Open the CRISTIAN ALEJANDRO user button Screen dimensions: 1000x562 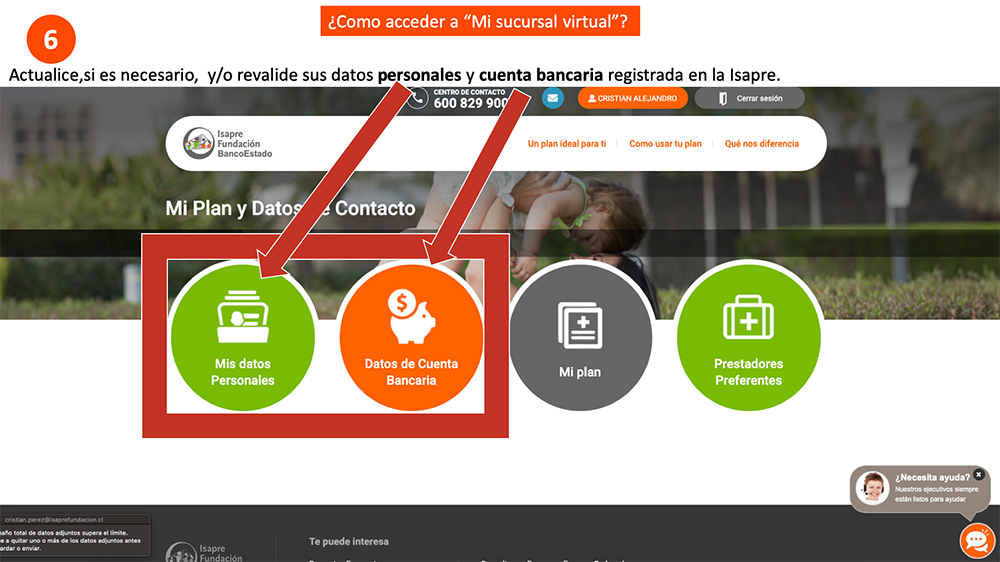tap(632, 98)
